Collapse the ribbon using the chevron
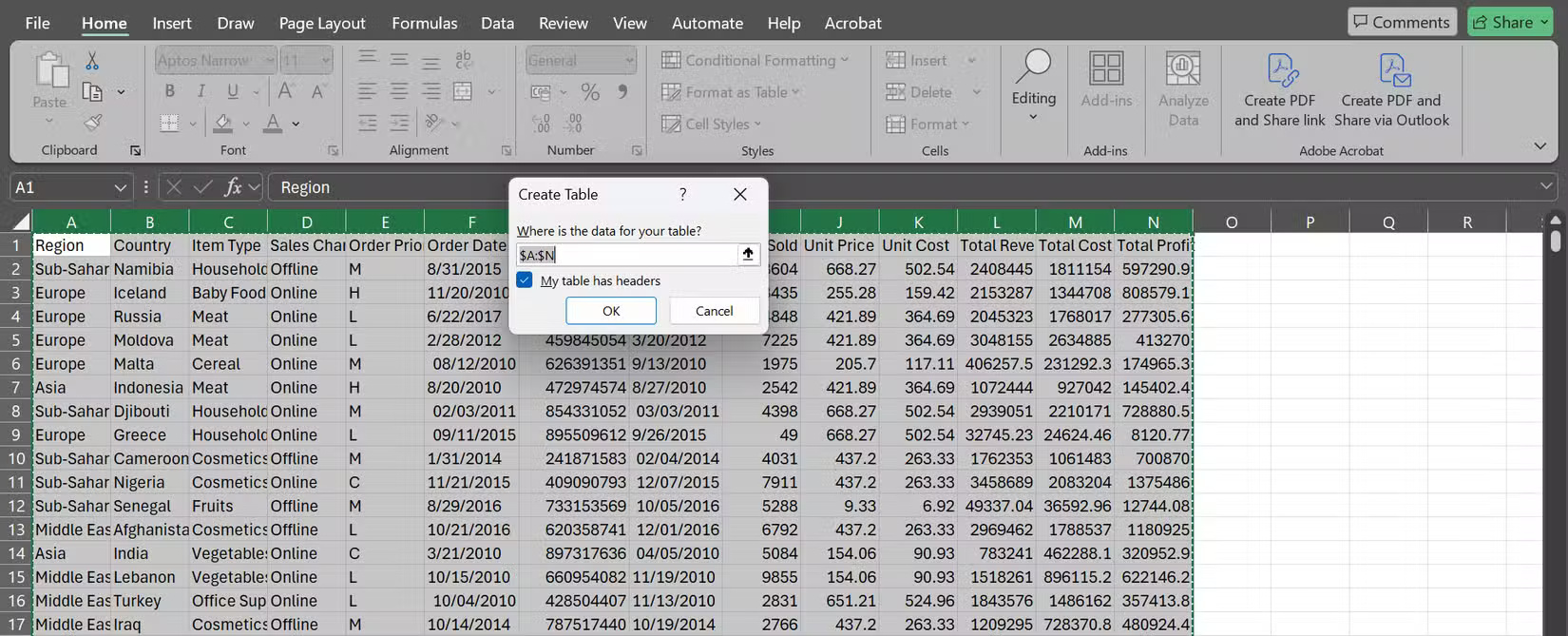The image size is (1568, 636). [x=1539, y=145]
